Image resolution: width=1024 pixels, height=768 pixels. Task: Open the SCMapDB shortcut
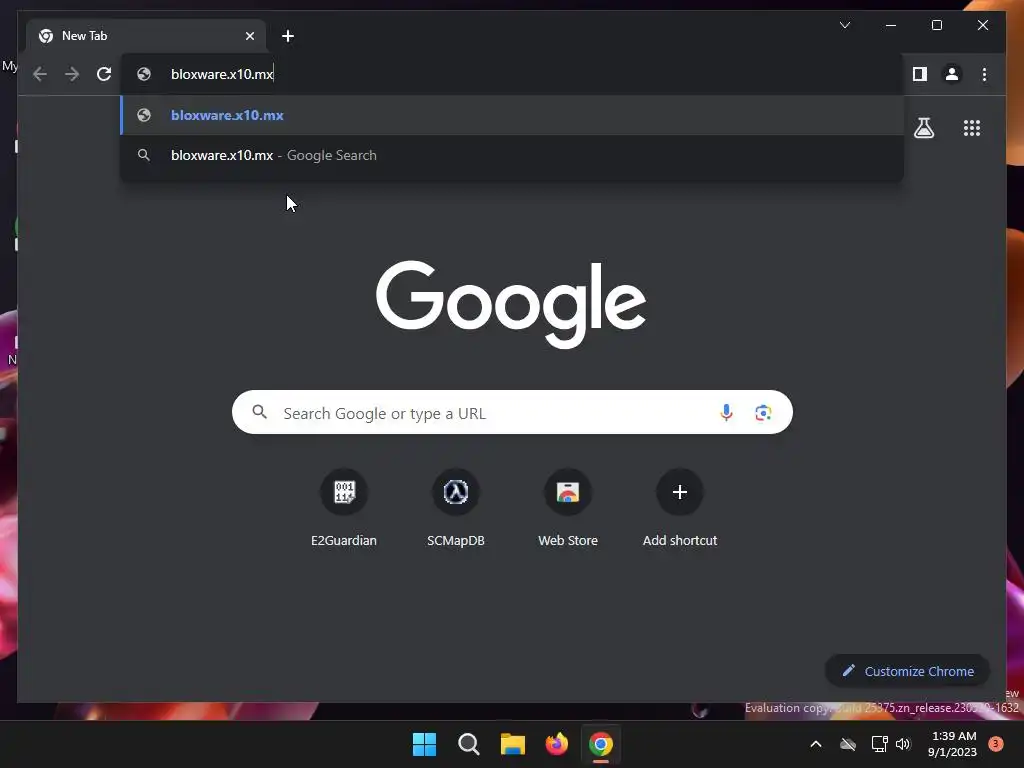click(456, 509)
